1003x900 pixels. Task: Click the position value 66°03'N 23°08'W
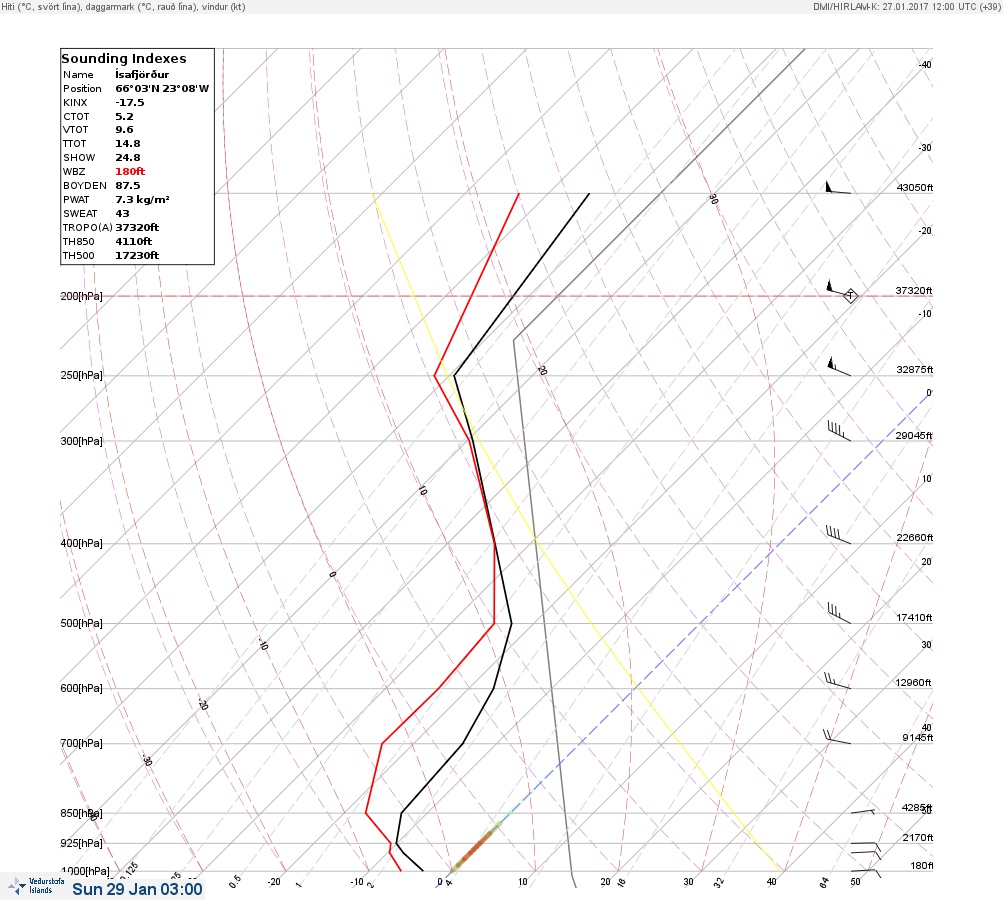coord(162,88)
